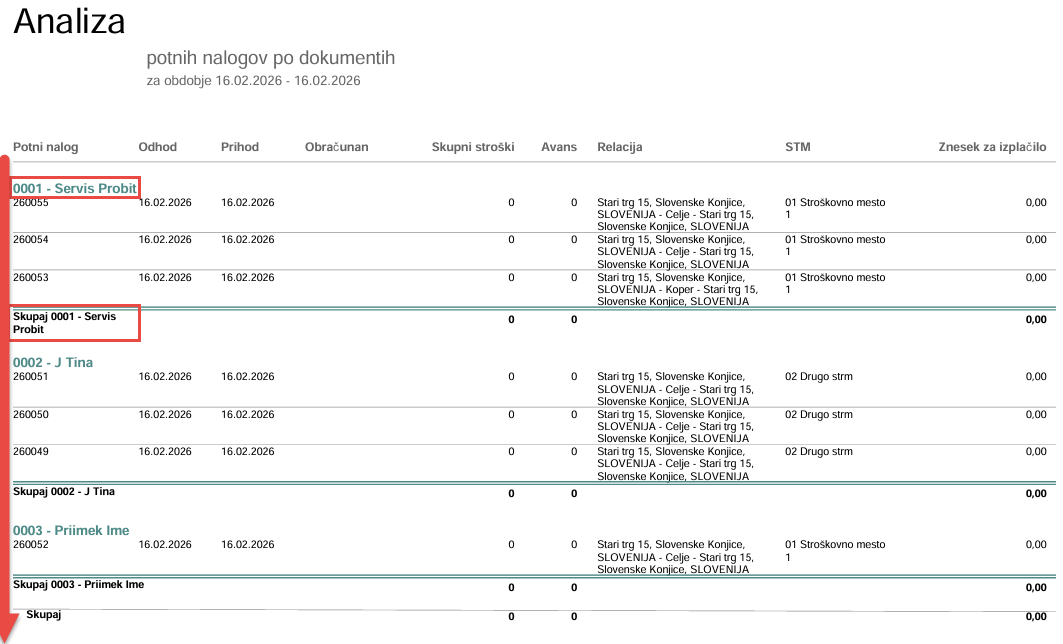The height and width of the screenshot is (644, 1063).
Task: Open group heading 0001 - Servis Probit
Action: click(x=75, y=188)
